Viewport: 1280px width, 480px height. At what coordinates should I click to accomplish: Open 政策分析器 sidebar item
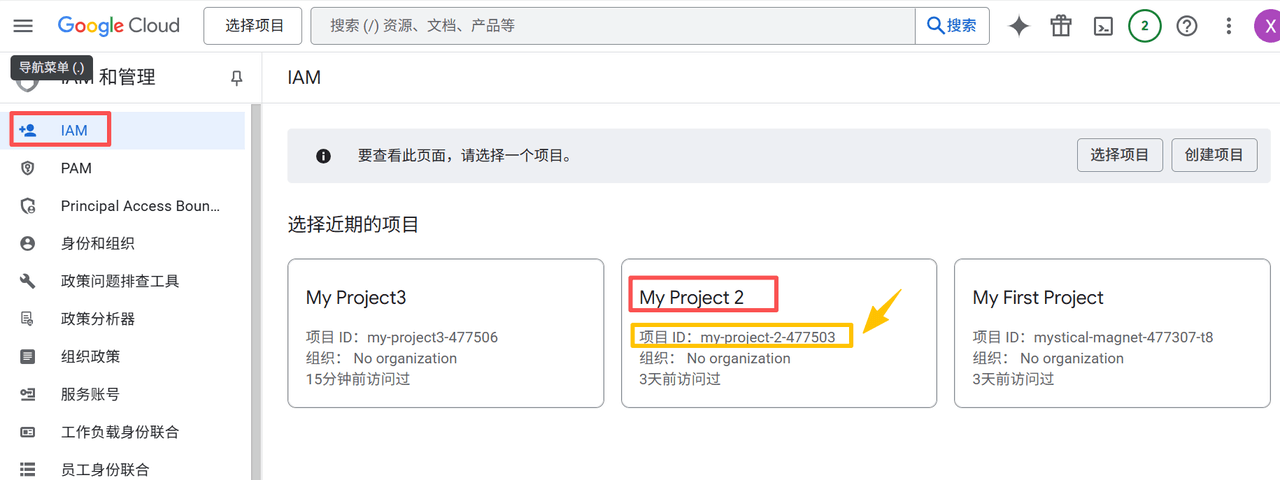point(97,319)
